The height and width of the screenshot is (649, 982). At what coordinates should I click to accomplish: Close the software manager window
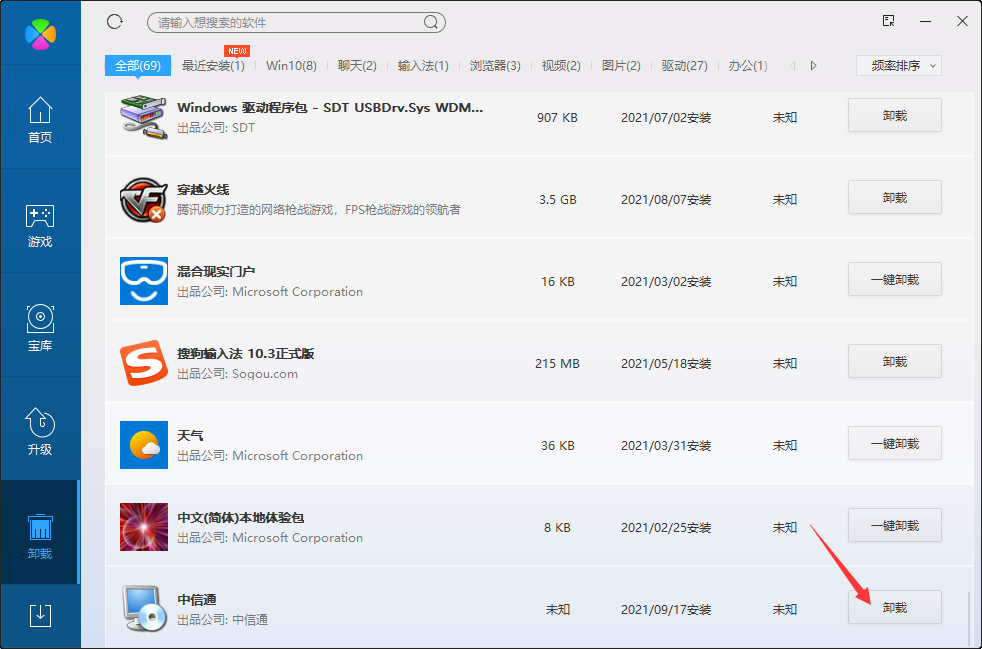[x=963, y=21]
